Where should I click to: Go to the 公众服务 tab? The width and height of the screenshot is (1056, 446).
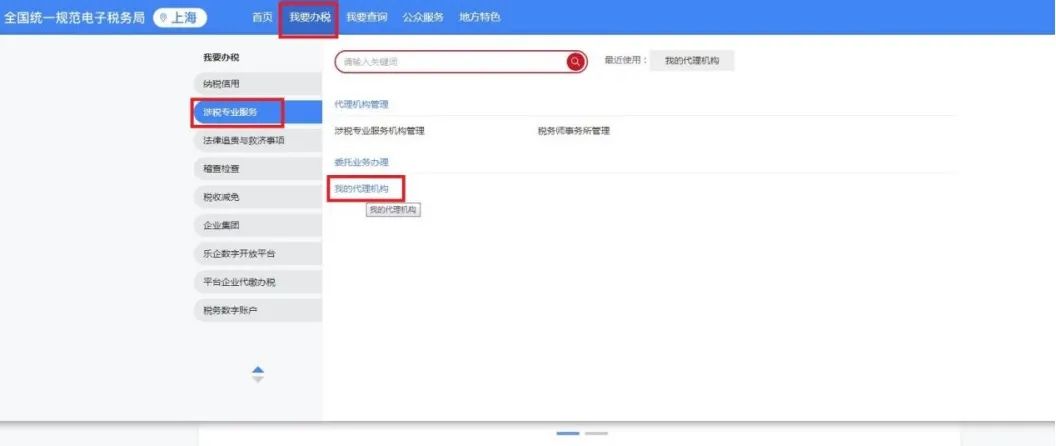tap(423, 17)
